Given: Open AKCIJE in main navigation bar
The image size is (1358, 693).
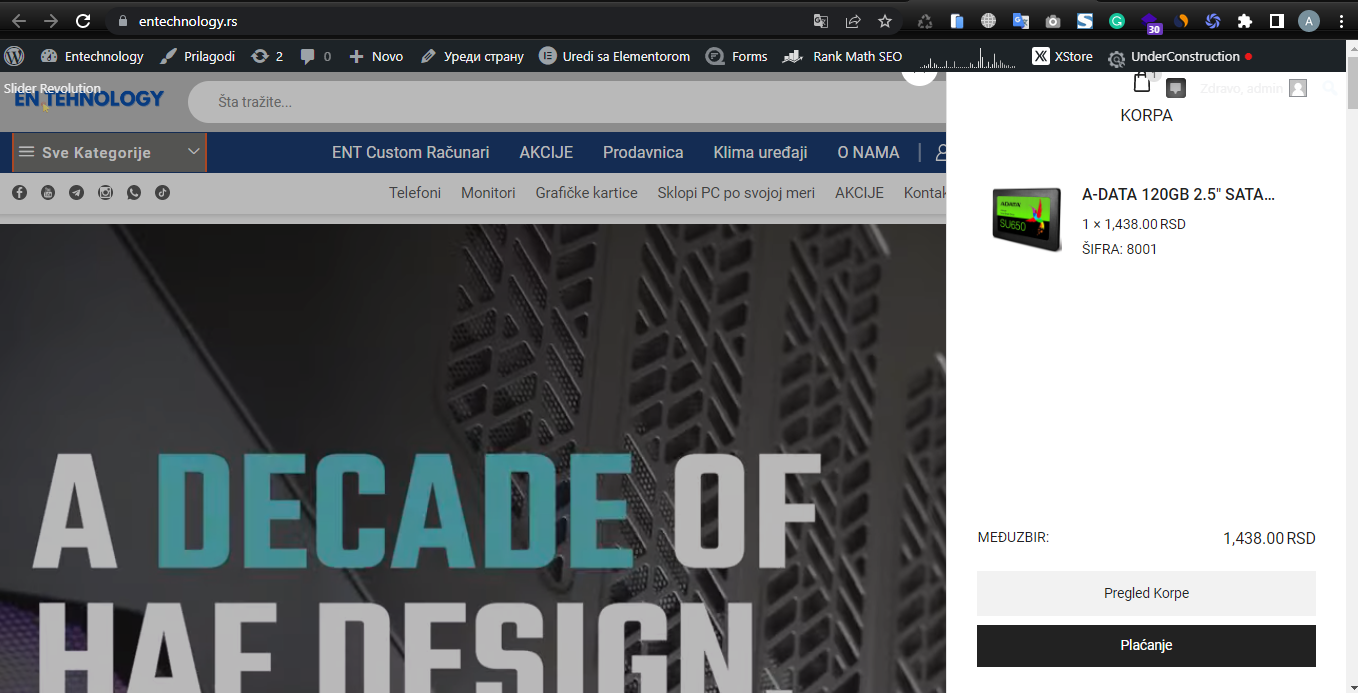Looking at the screenshot, I should 546,152.
